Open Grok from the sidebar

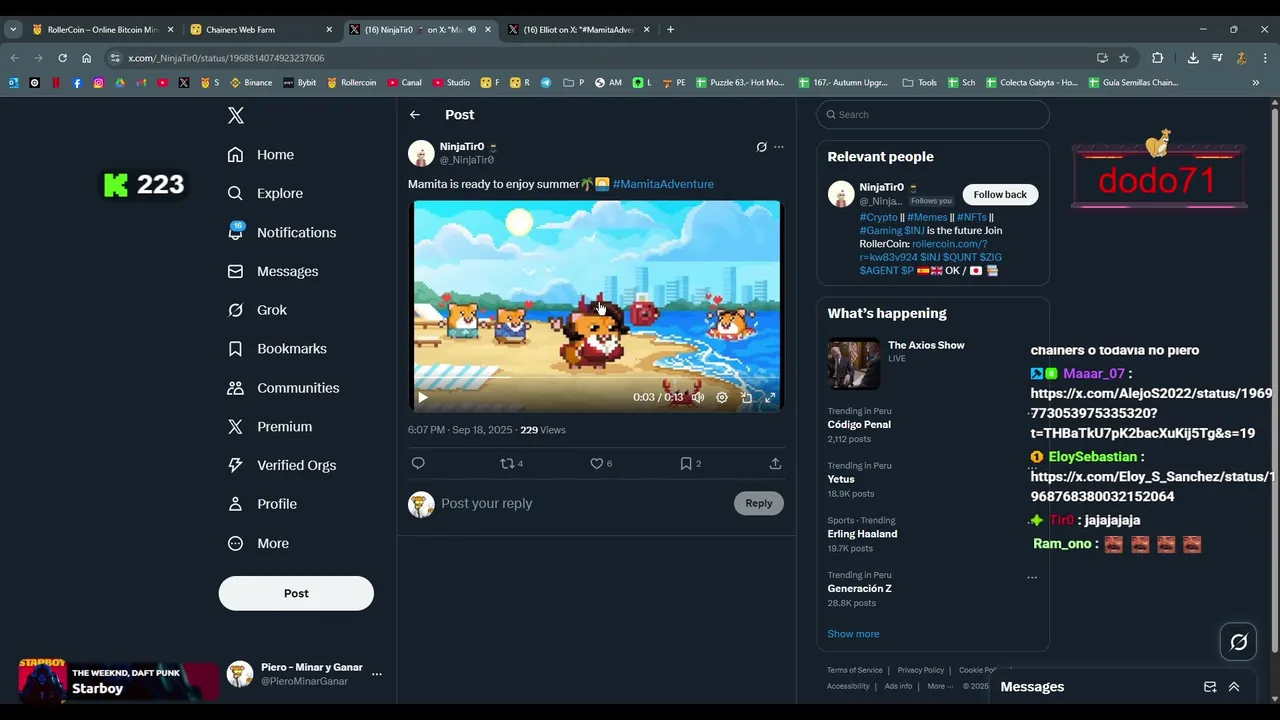257,310
